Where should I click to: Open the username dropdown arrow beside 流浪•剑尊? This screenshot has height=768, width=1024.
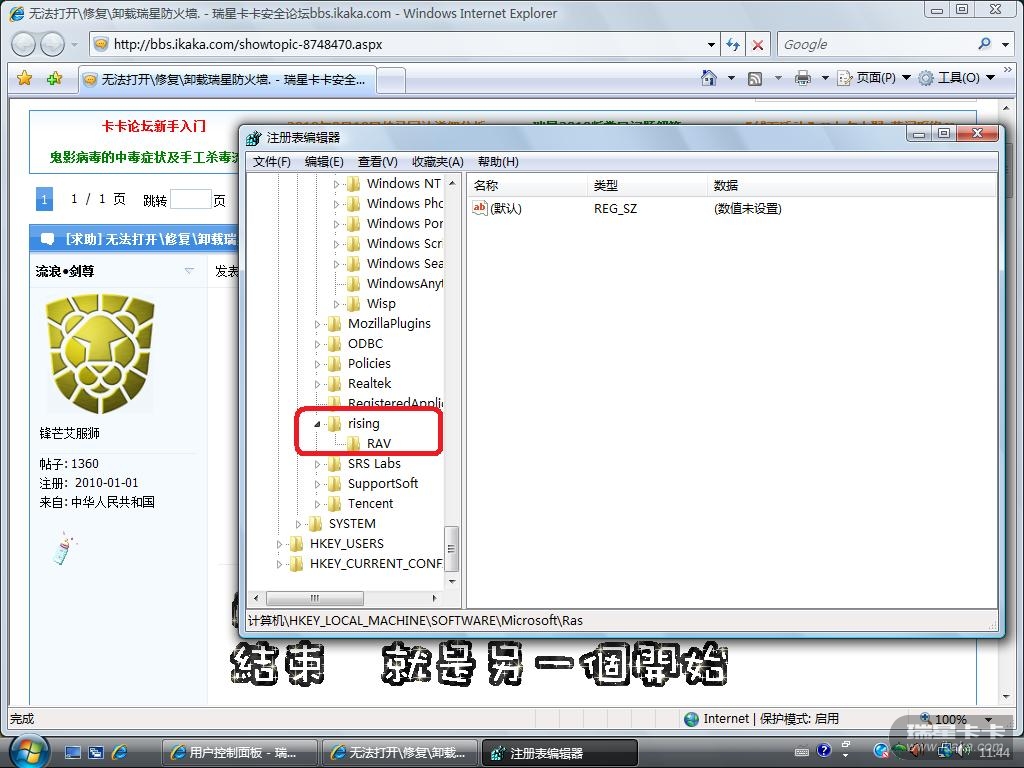tap(189, 270)
